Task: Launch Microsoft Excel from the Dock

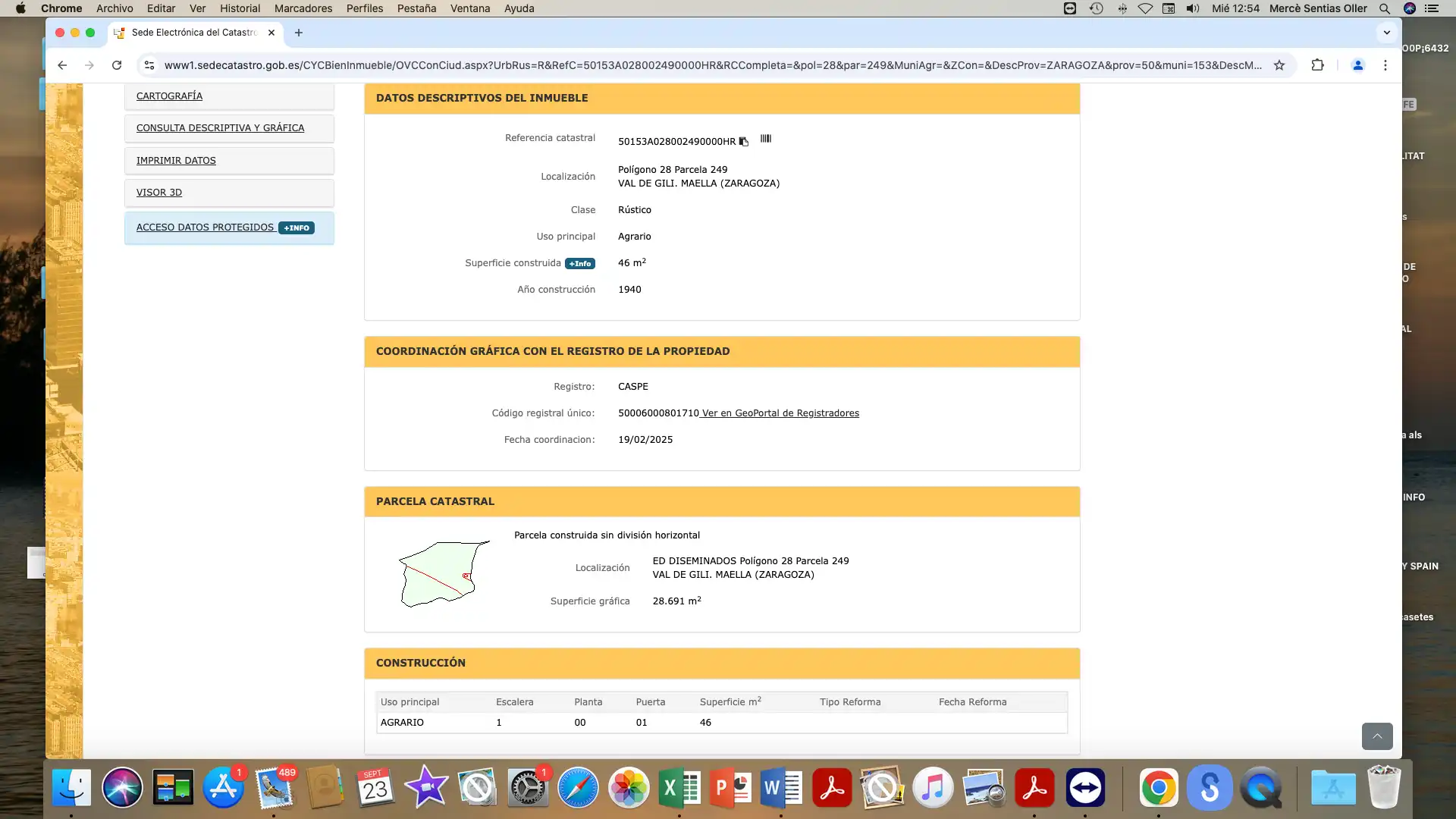Action: (x=679, y=788)
